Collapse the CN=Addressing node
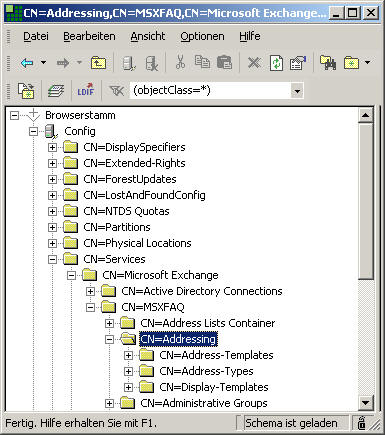 click(x=109, y=339)
